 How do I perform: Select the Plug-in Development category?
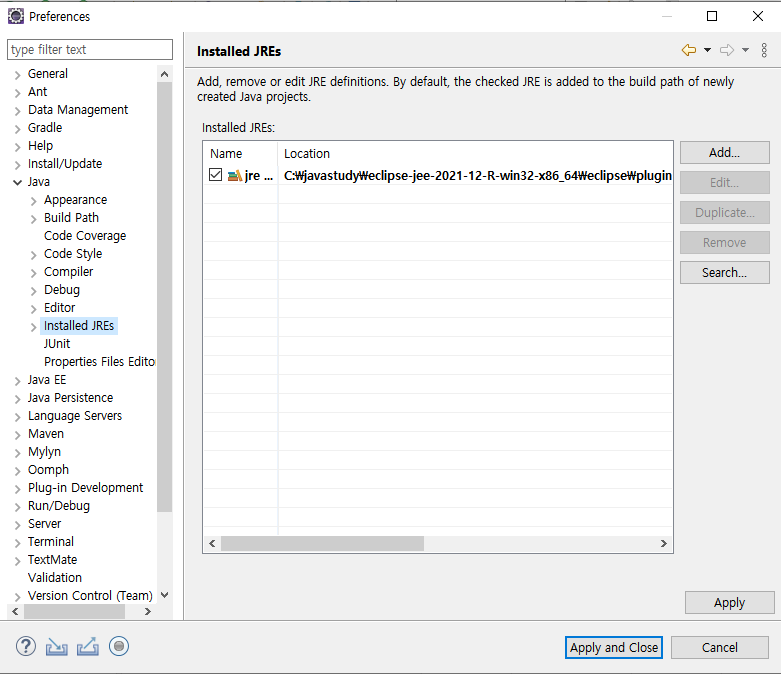[85, 488]
